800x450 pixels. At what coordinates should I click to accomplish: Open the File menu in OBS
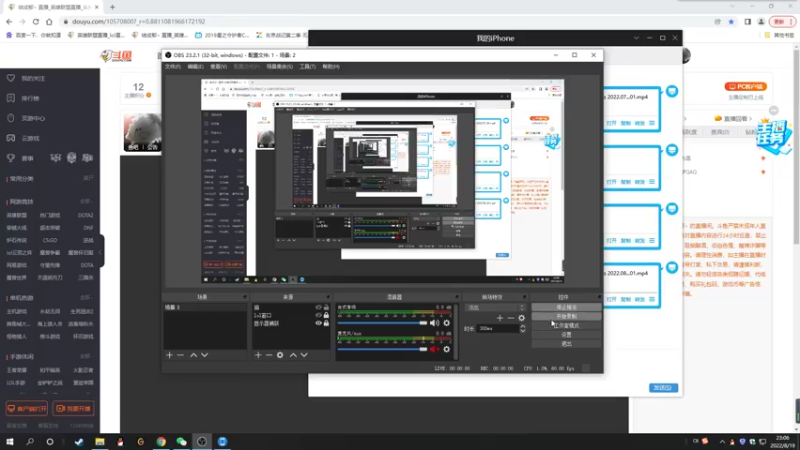coord(172,67)
